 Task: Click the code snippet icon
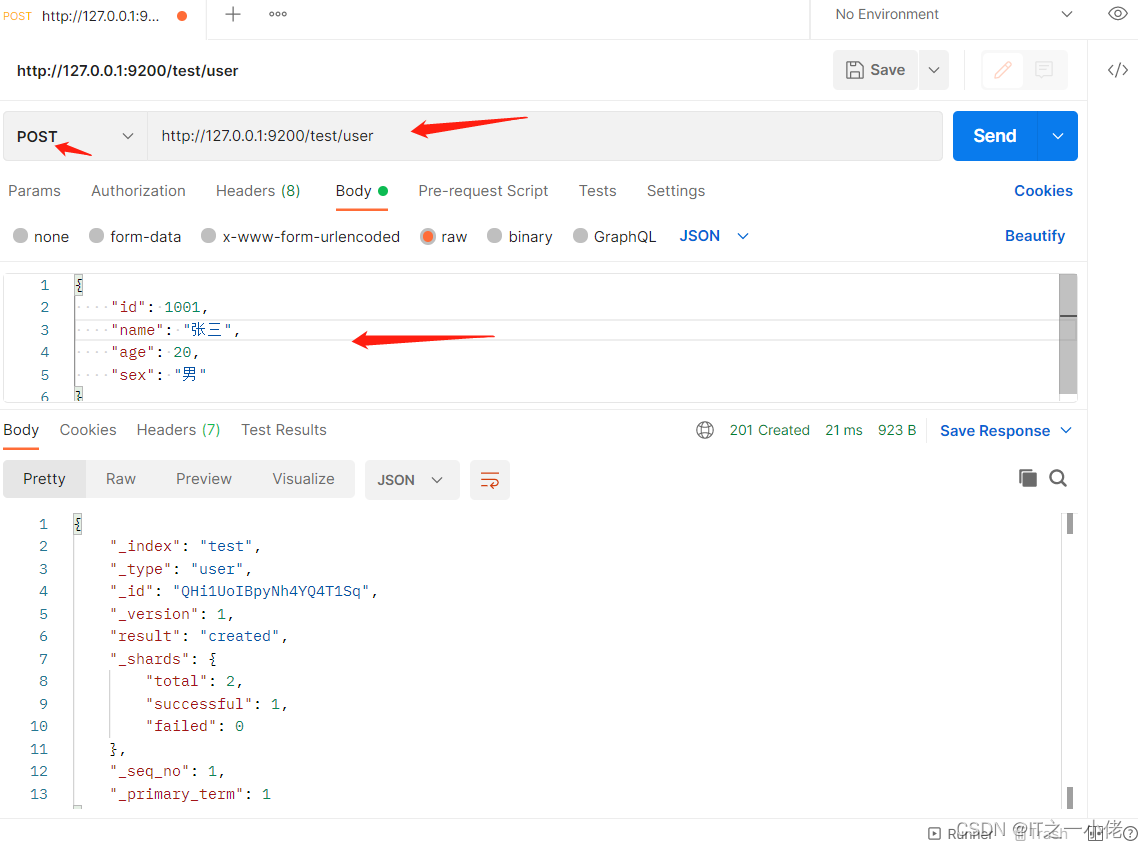[x=1117, y=70]
